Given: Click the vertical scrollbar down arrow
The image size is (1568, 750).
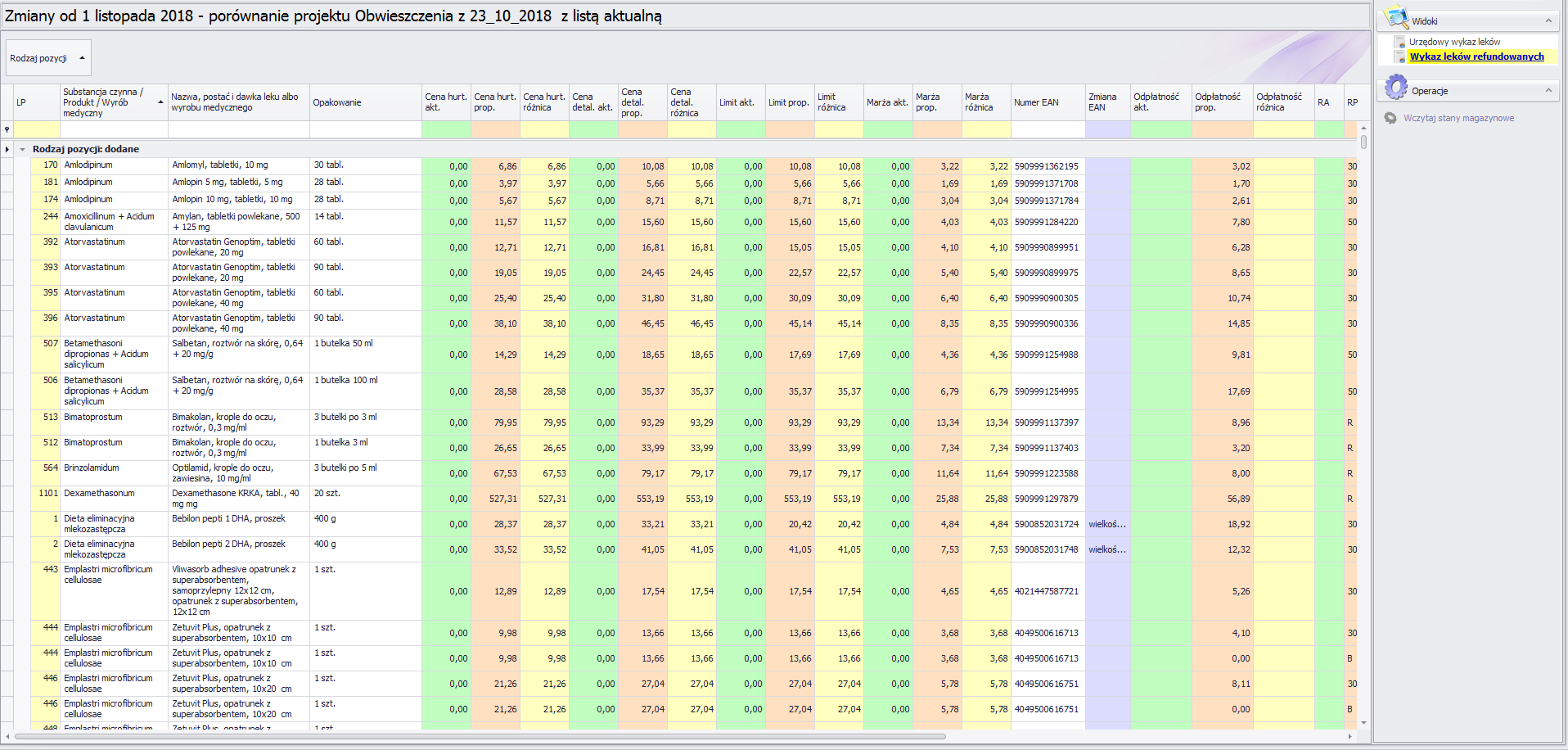Looking at the screenshot, I should [x=1363, y=723].
